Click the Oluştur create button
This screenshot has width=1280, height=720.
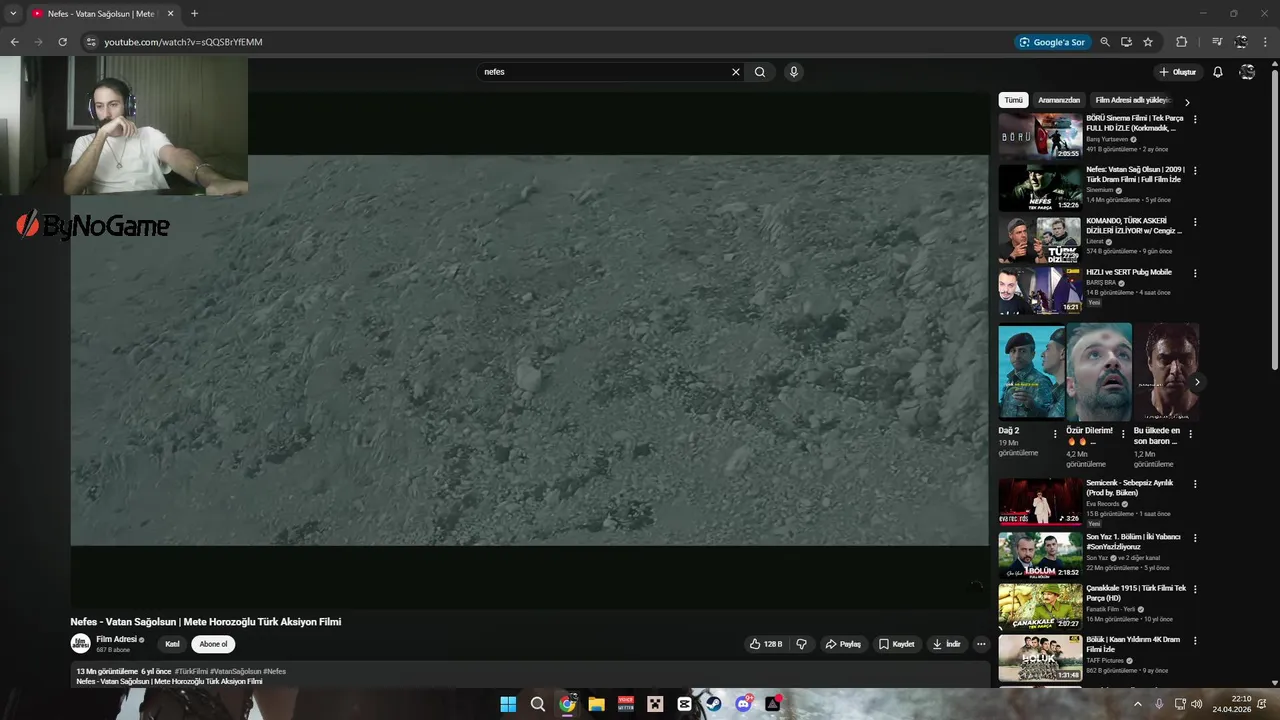coord(1177,72)
